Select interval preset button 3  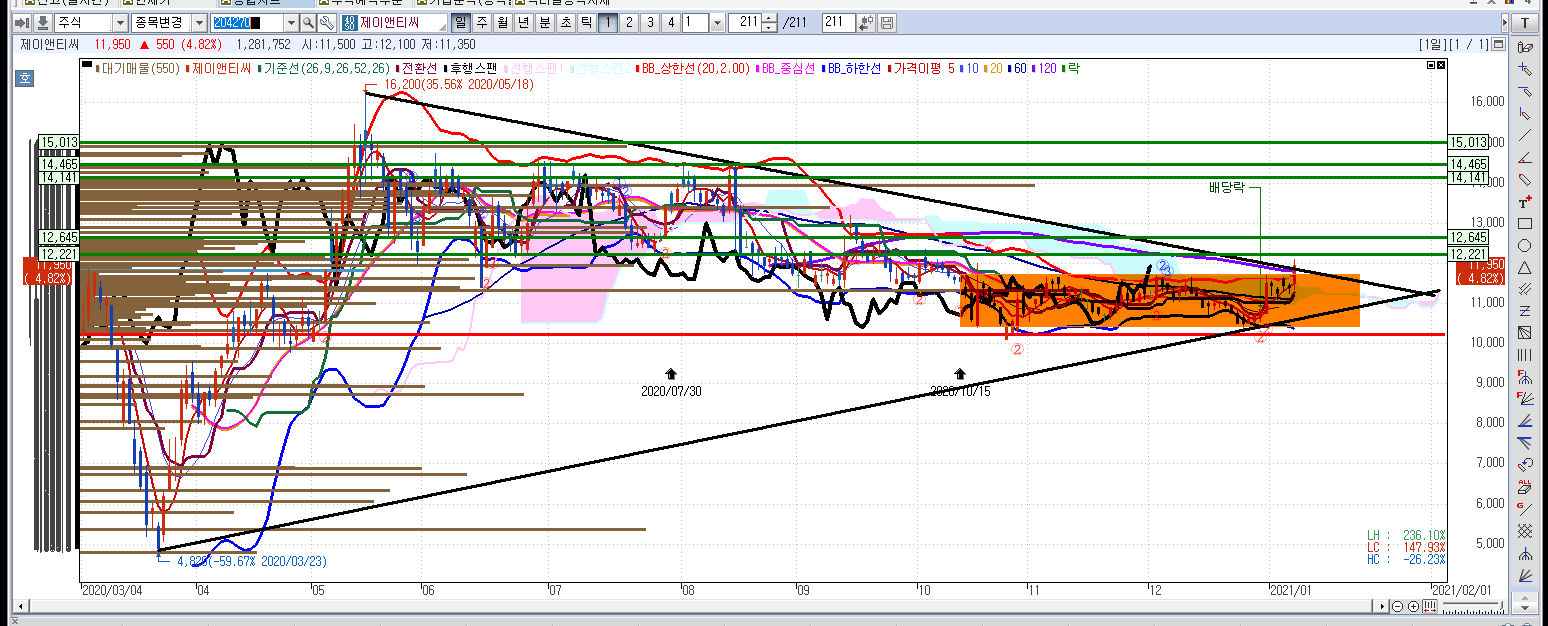pos(650,22)
